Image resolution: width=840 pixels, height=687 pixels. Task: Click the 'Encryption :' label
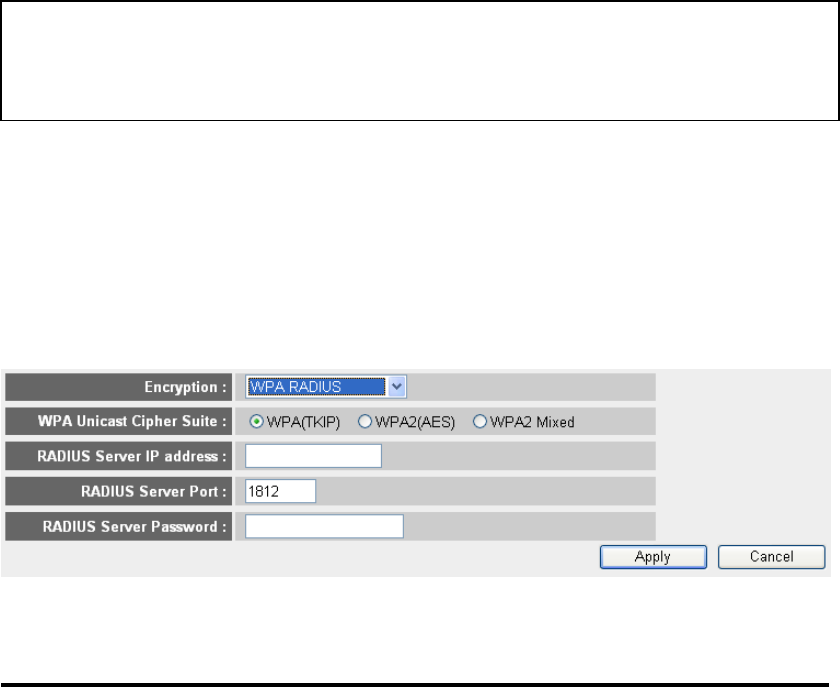[x=185, y=387]
